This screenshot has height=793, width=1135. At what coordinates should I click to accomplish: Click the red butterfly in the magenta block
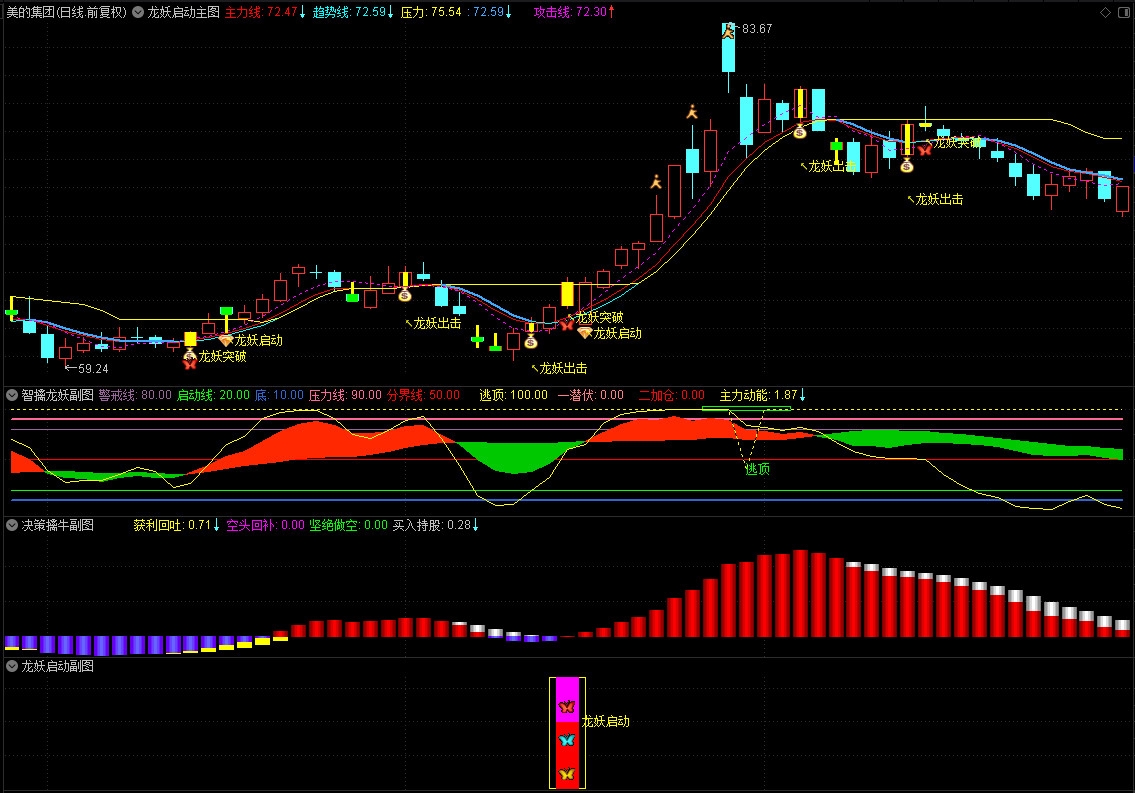tap(567, 707)
